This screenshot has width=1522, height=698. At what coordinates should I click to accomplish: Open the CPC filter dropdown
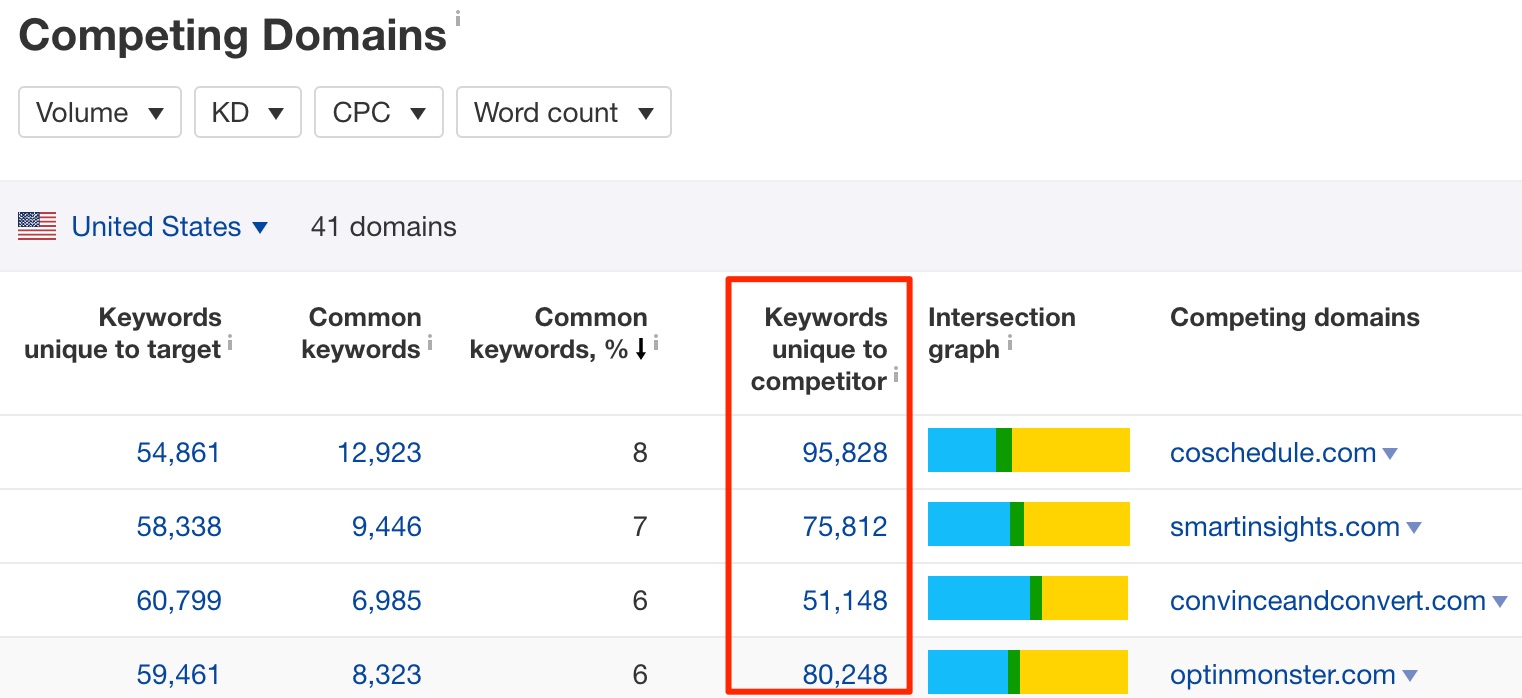coord(378,112)
